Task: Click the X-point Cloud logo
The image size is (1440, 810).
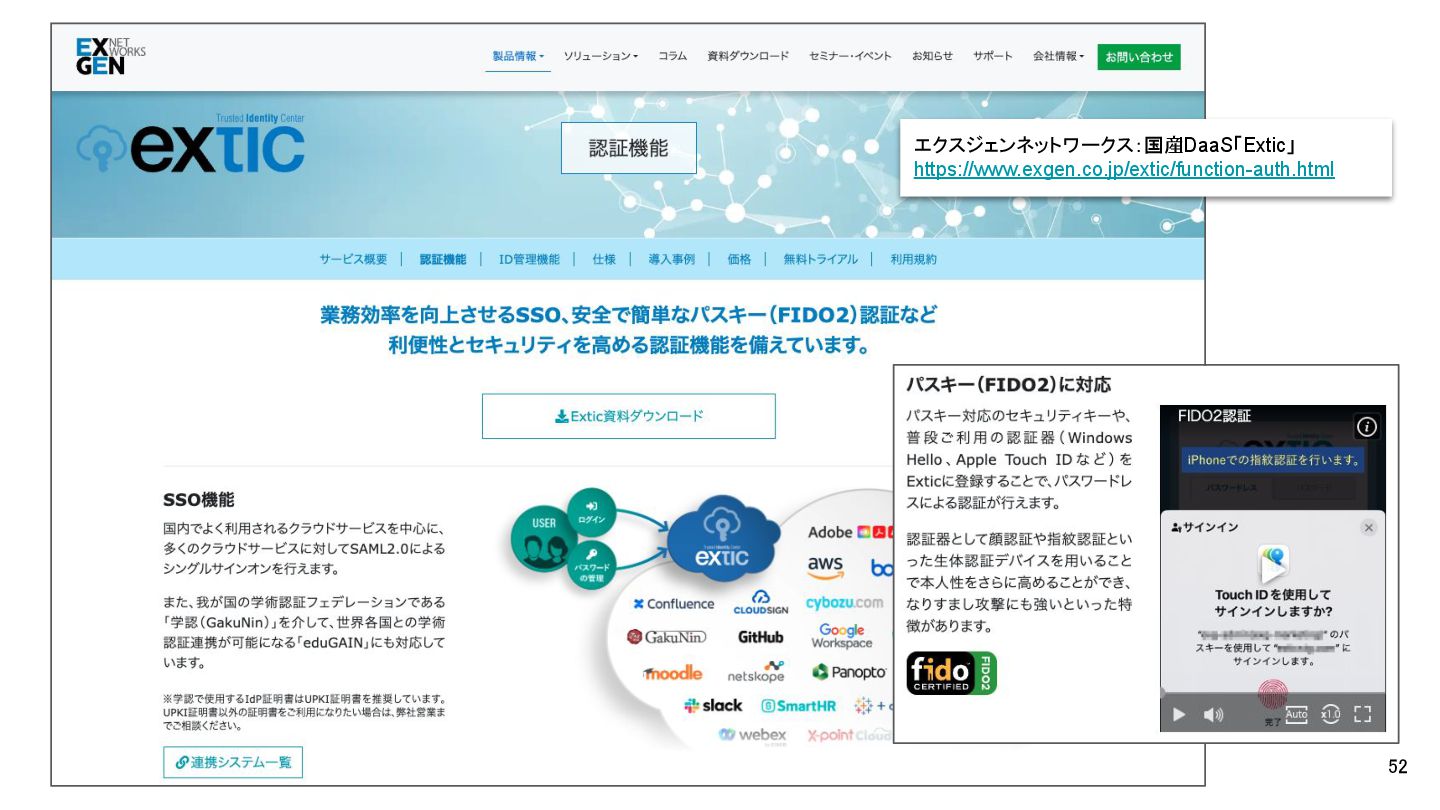Action: (848, 736)
